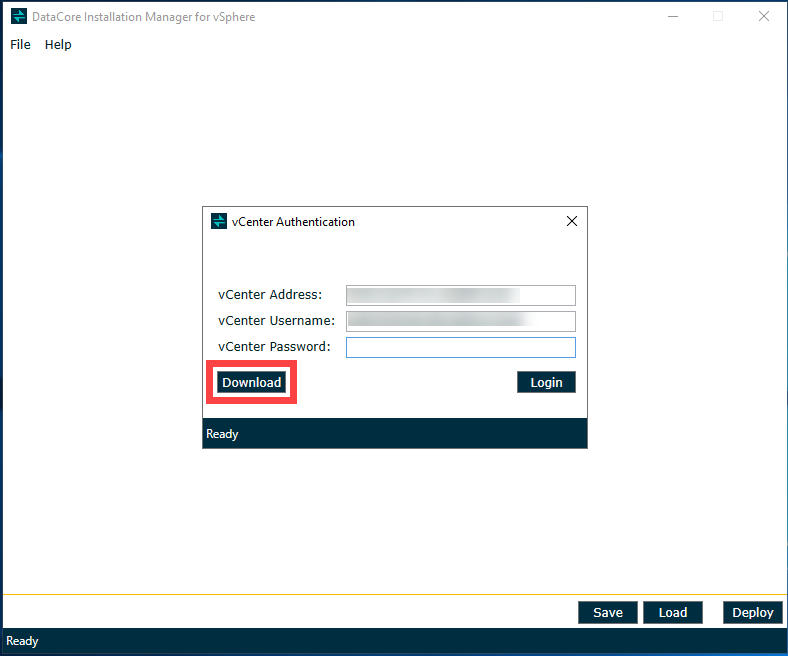Close the DataCore Installation Manager window
The image size is (788, 656).
pos(764,17)
